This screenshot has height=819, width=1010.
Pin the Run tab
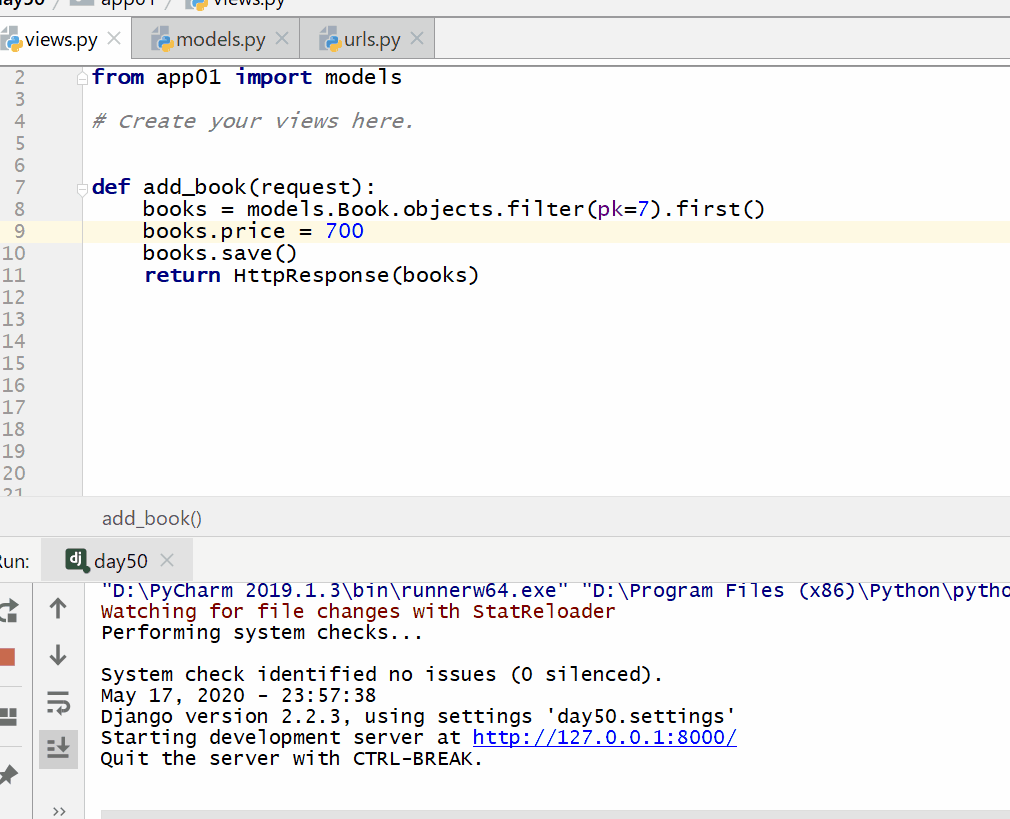tap(8, 773)
